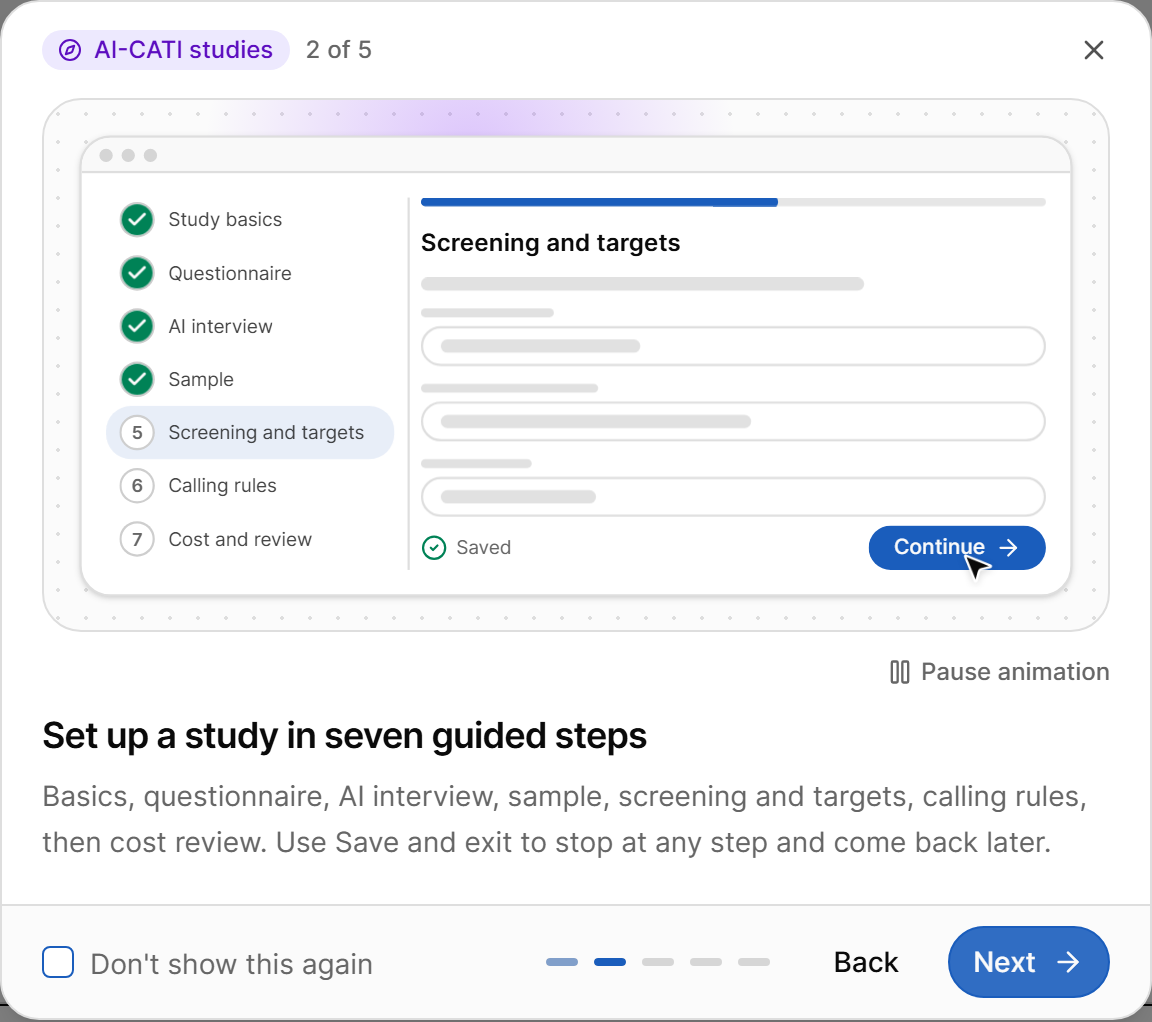Go Back to the previous slide

(x=865, y=962)
